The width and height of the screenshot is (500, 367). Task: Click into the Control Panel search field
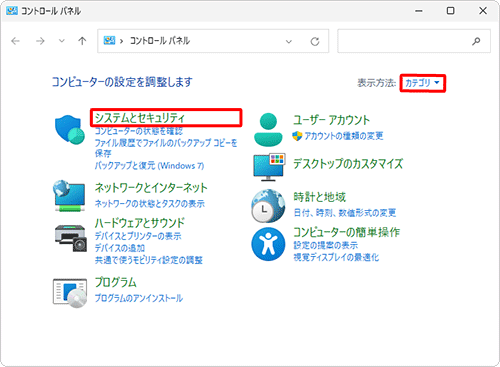[x=414, y=41]
